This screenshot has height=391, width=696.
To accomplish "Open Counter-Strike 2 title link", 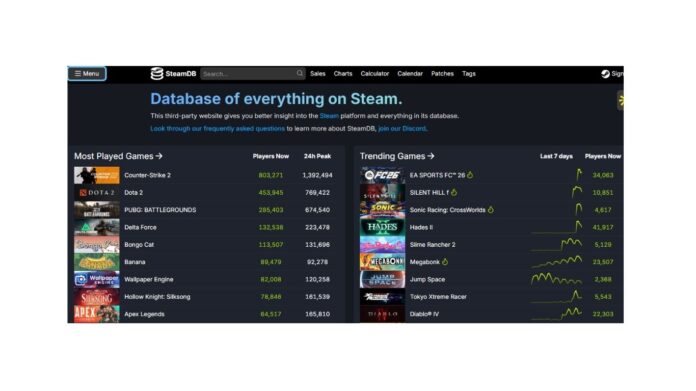I will pyautogui.click(x=147, y=175).
